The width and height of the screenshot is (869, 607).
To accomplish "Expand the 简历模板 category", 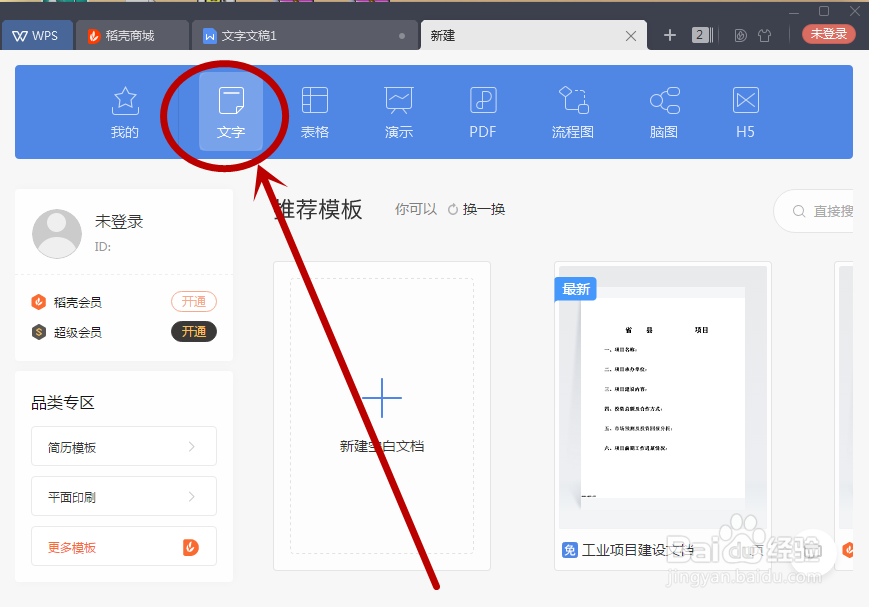I will click(123, 446).
